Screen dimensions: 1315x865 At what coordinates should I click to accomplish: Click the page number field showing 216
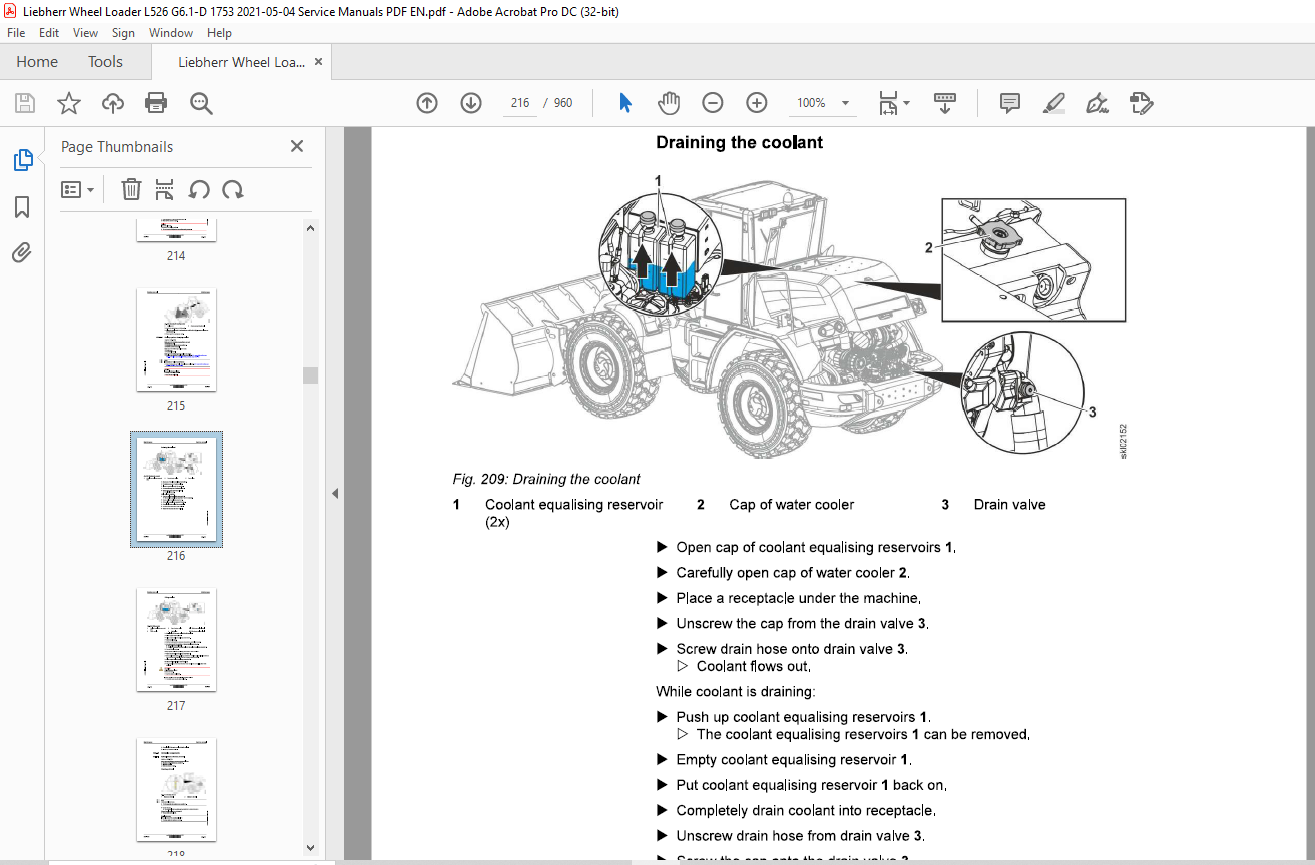519,103
